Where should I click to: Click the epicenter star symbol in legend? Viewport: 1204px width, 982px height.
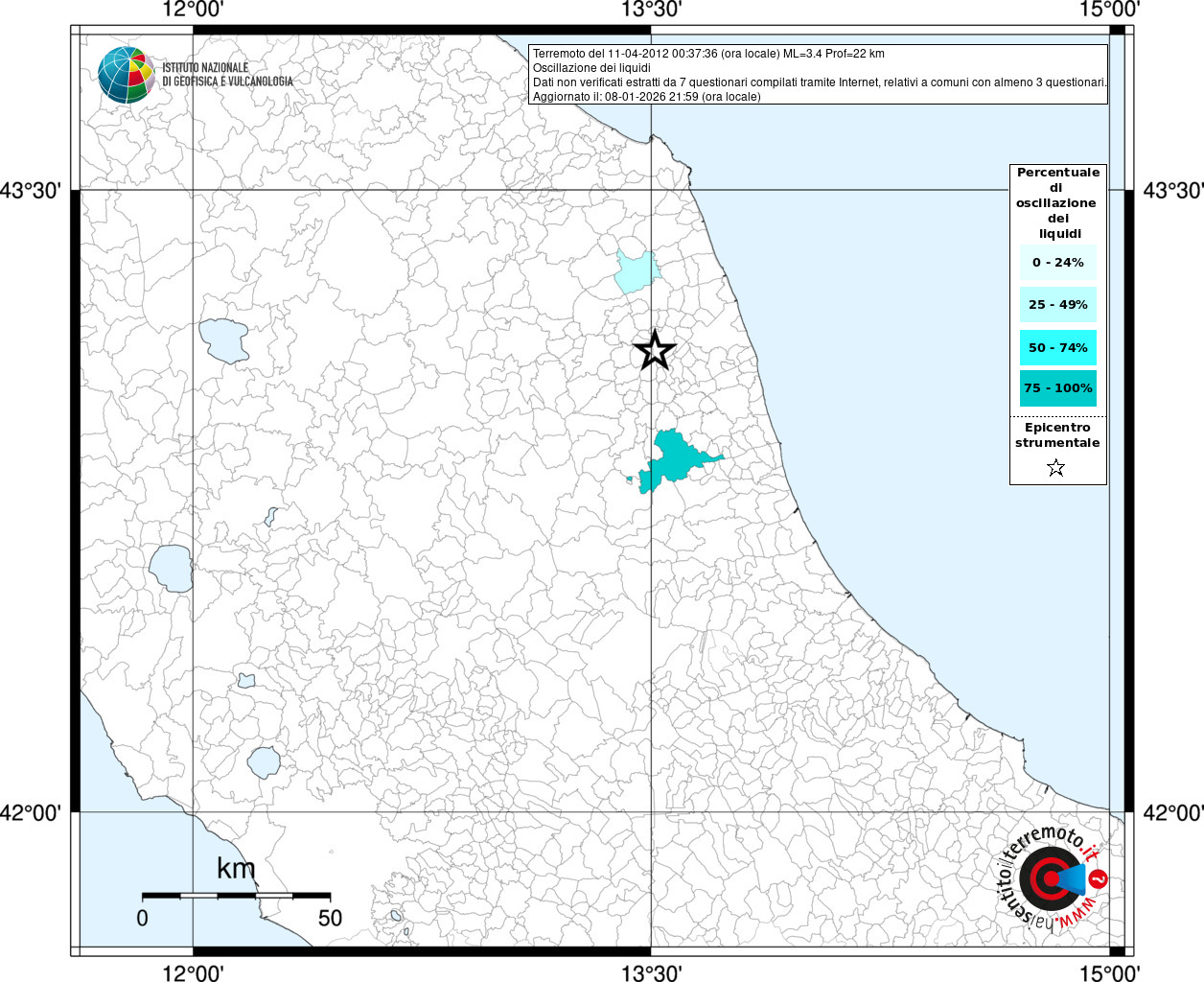click(1055, 468)
